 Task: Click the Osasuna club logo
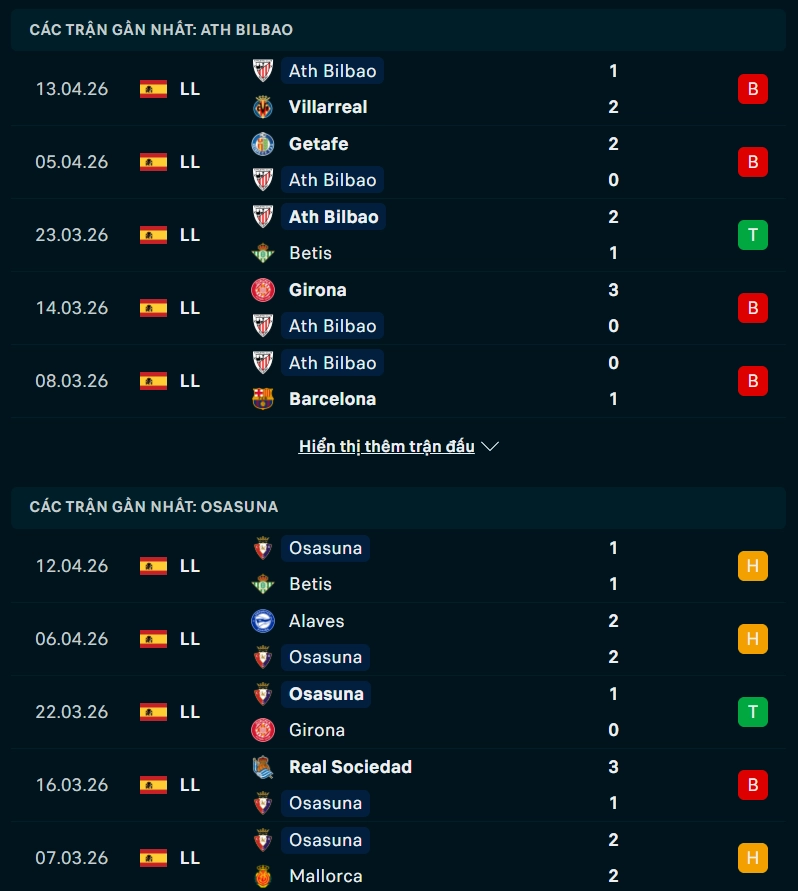point(262,548)
